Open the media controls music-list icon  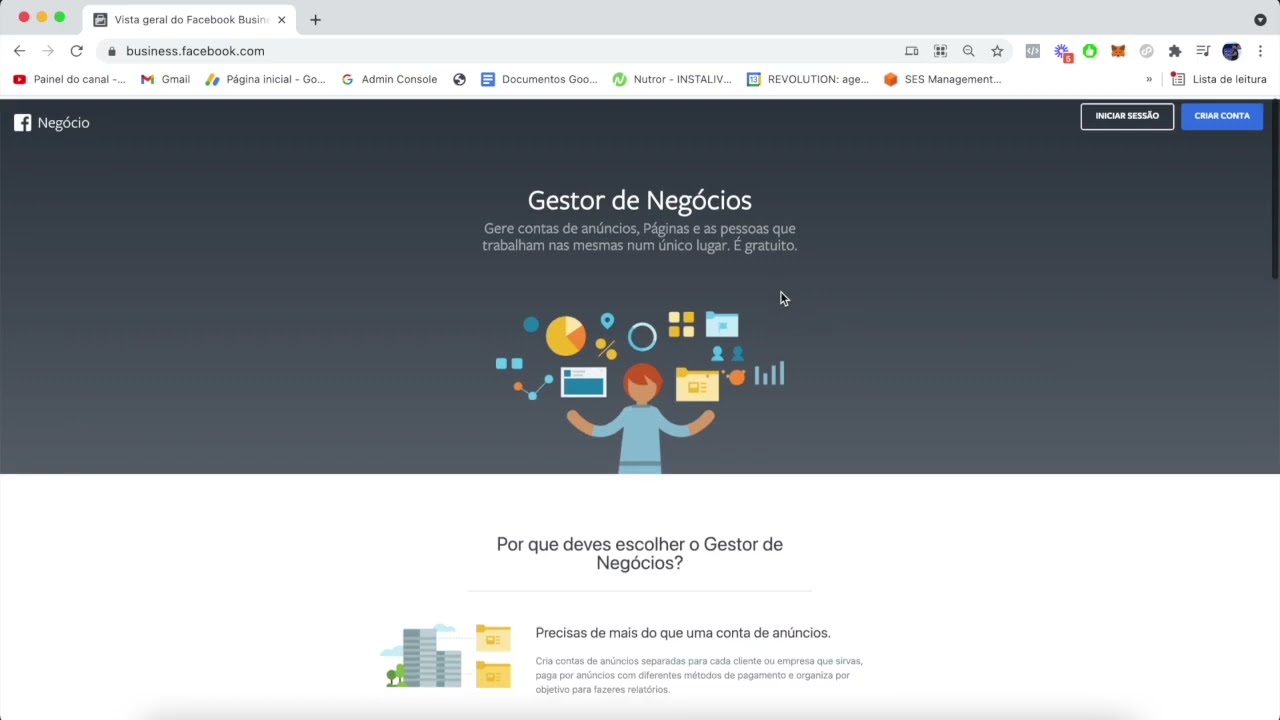[1203, 51]
